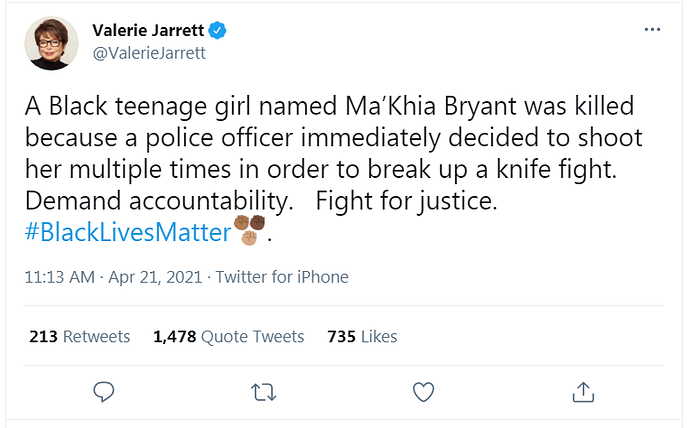Open the @ValerieJarrett handle link
Image resolution: width=690 pixels, height=428 pixels.
tap(149, 53)
